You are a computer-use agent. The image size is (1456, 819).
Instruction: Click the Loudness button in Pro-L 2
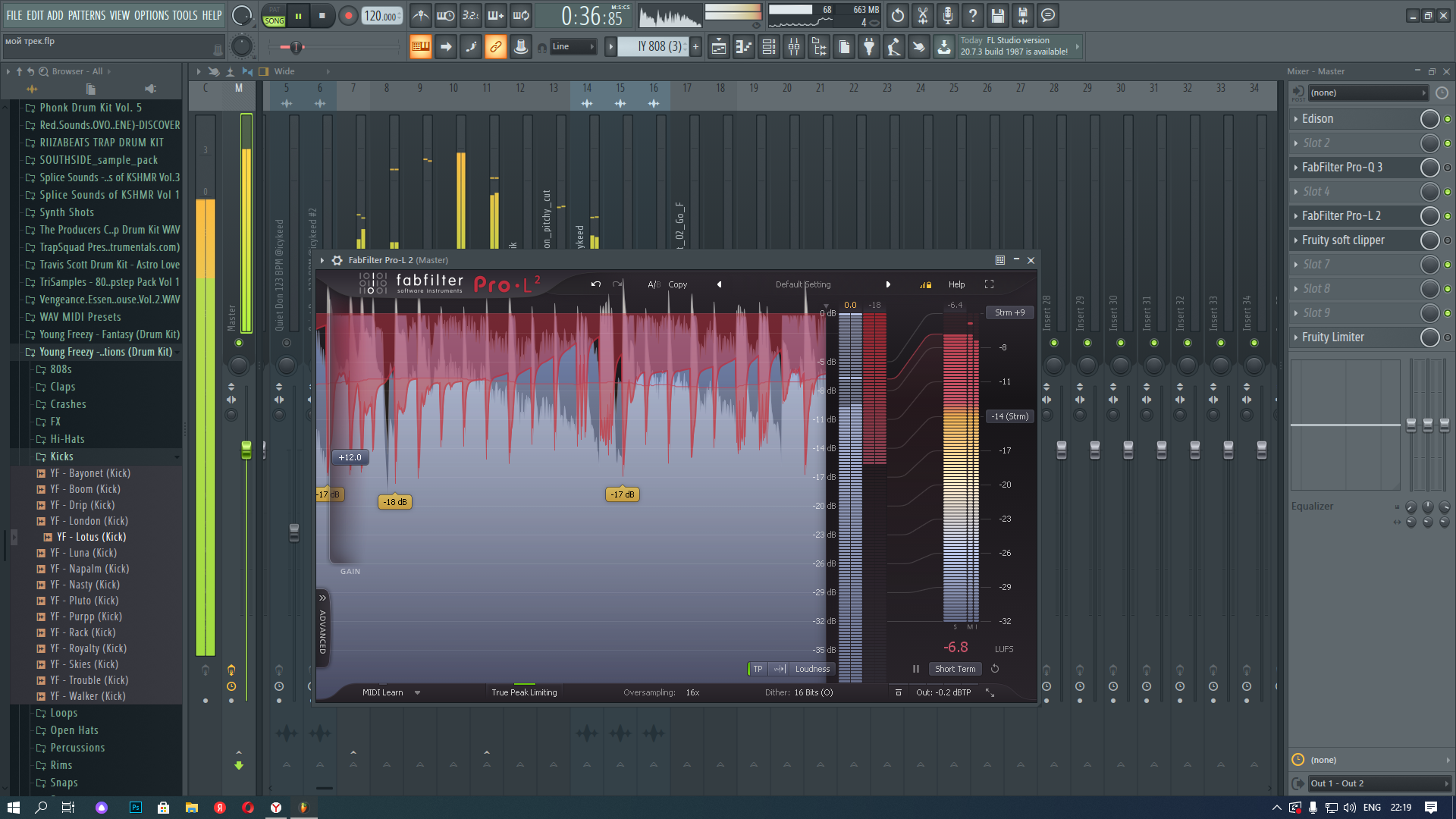pyautogui.click(x=811, y=669)
